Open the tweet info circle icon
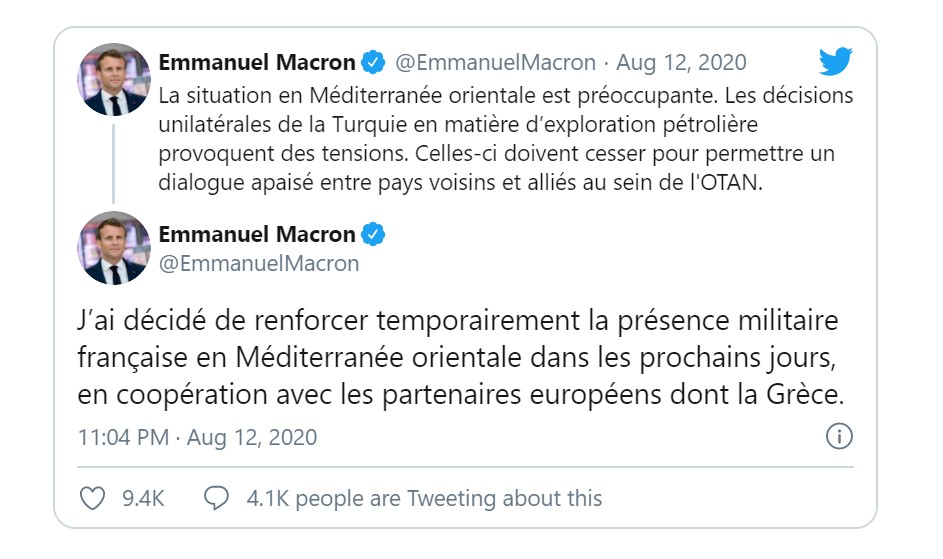The image size is (943, 559). [839, 436]
